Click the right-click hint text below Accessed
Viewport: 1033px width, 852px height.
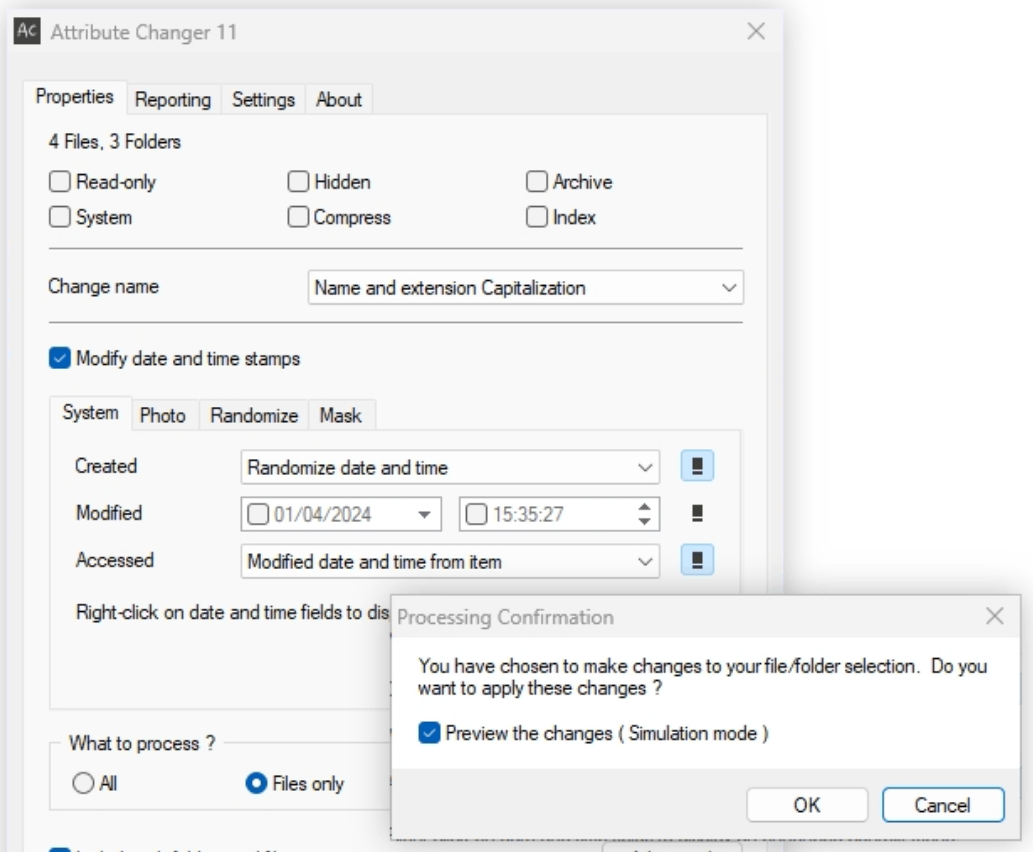click(x=233, y=612)
